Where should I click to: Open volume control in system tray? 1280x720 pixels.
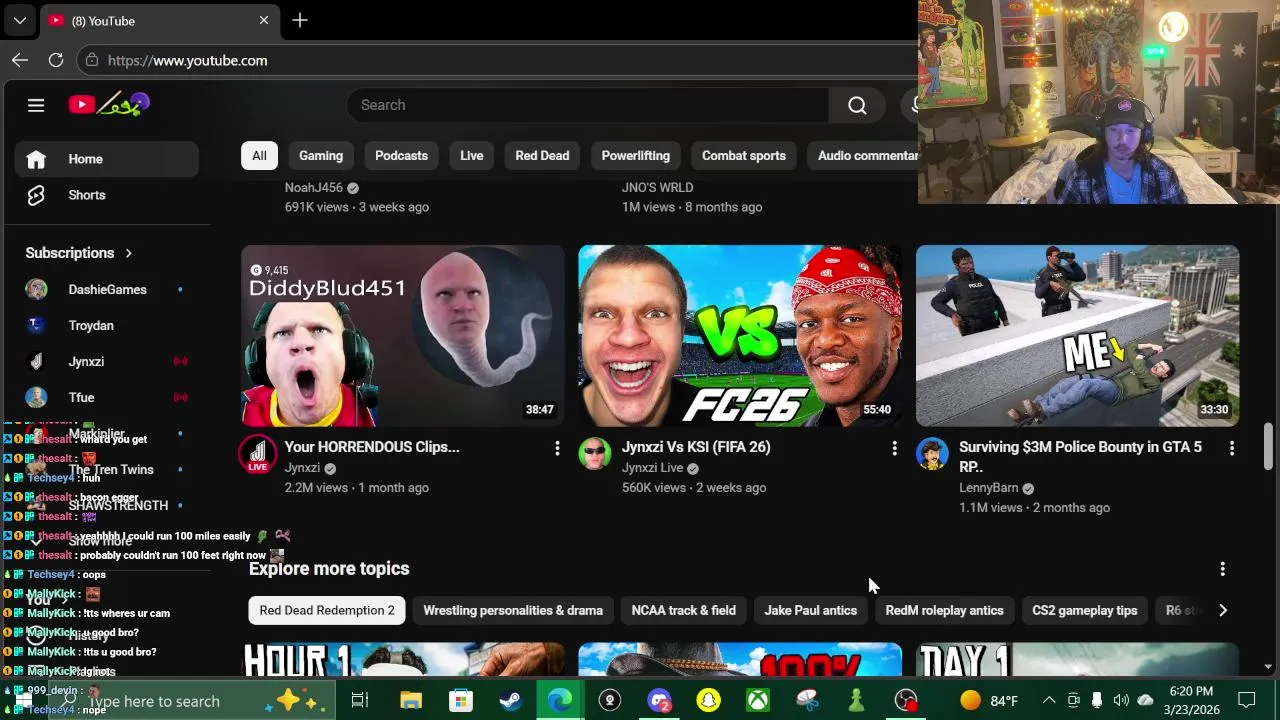tap(1121, 701)
